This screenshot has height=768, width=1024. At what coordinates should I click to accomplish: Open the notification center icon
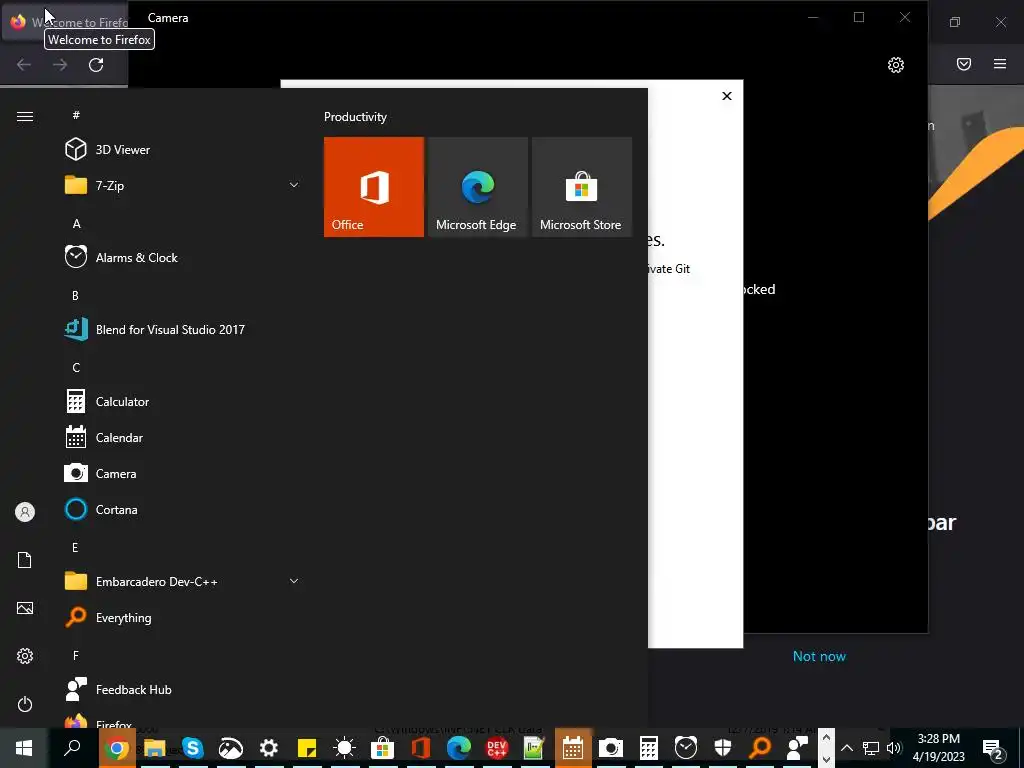pos(993,748)
